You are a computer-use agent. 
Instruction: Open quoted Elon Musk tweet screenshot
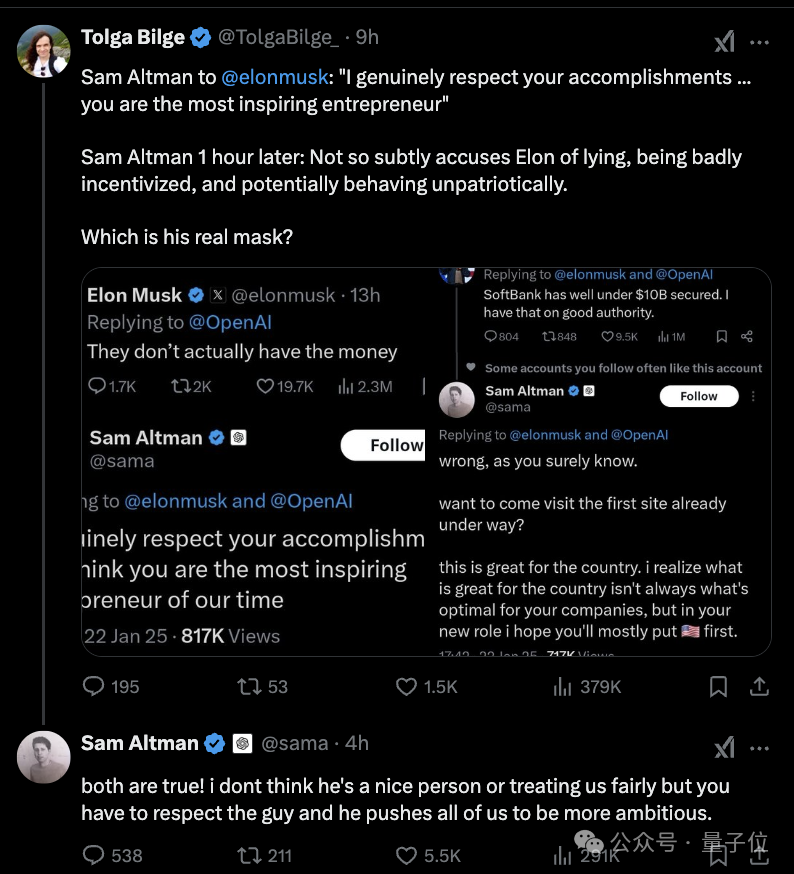(x=255, y=462)
